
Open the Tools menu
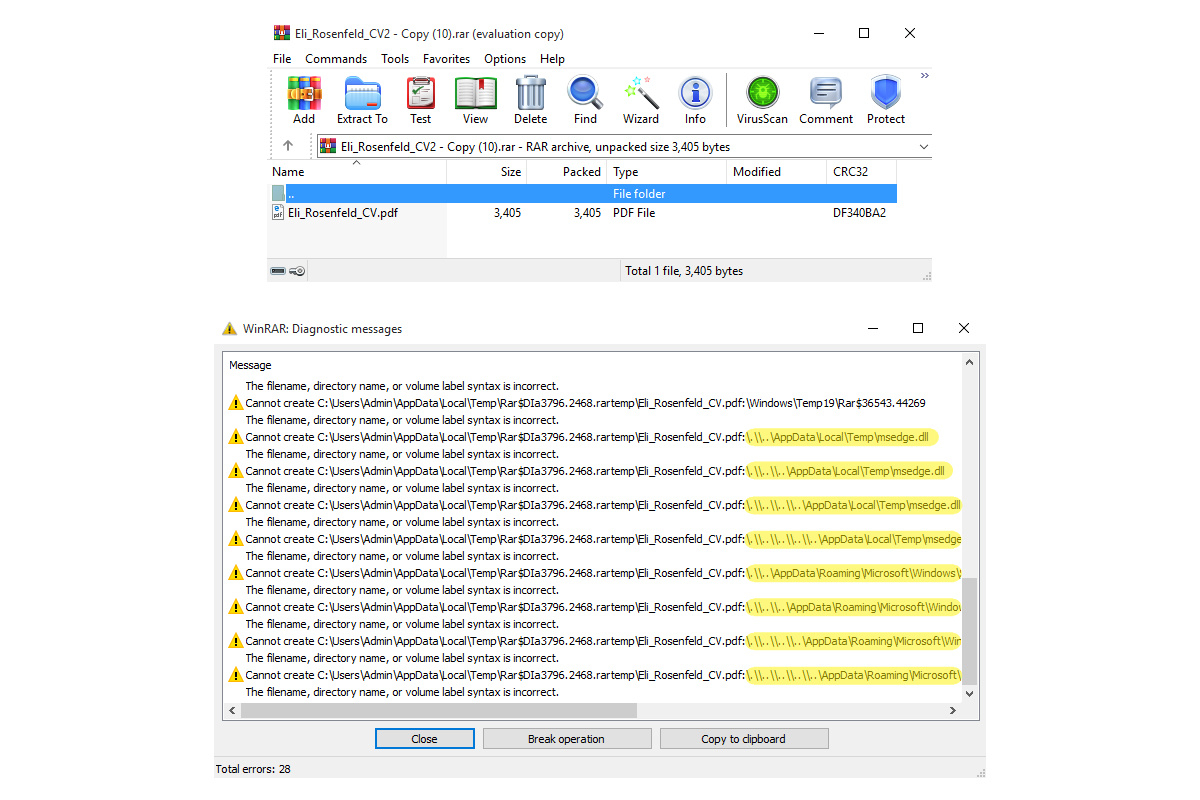(395, 59)
